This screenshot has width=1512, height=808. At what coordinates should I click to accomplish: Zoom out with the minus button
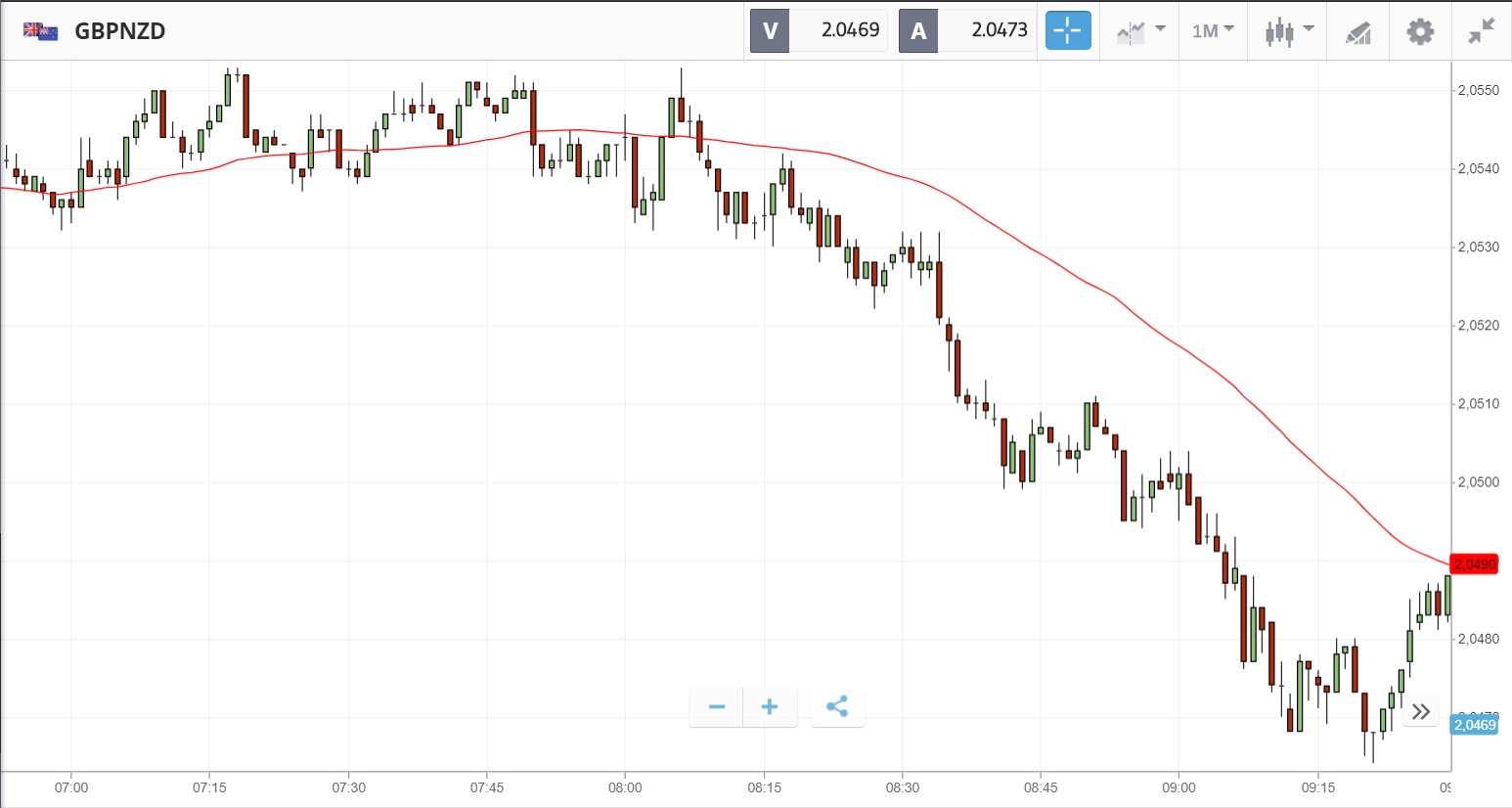[717, 707]
